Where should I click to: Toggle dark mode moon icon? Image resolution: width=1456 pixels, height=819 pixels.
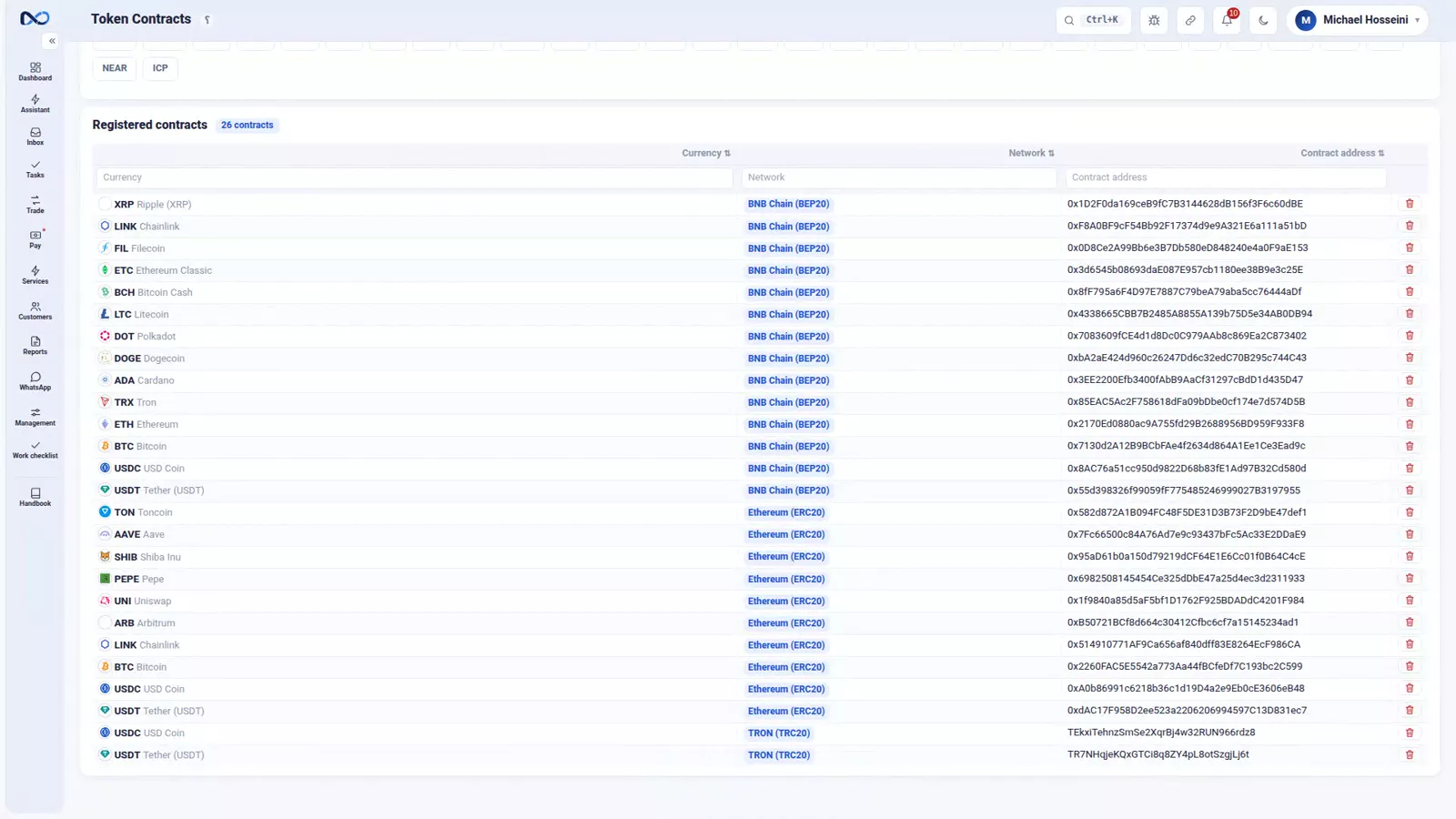[x=1263, y=20]
